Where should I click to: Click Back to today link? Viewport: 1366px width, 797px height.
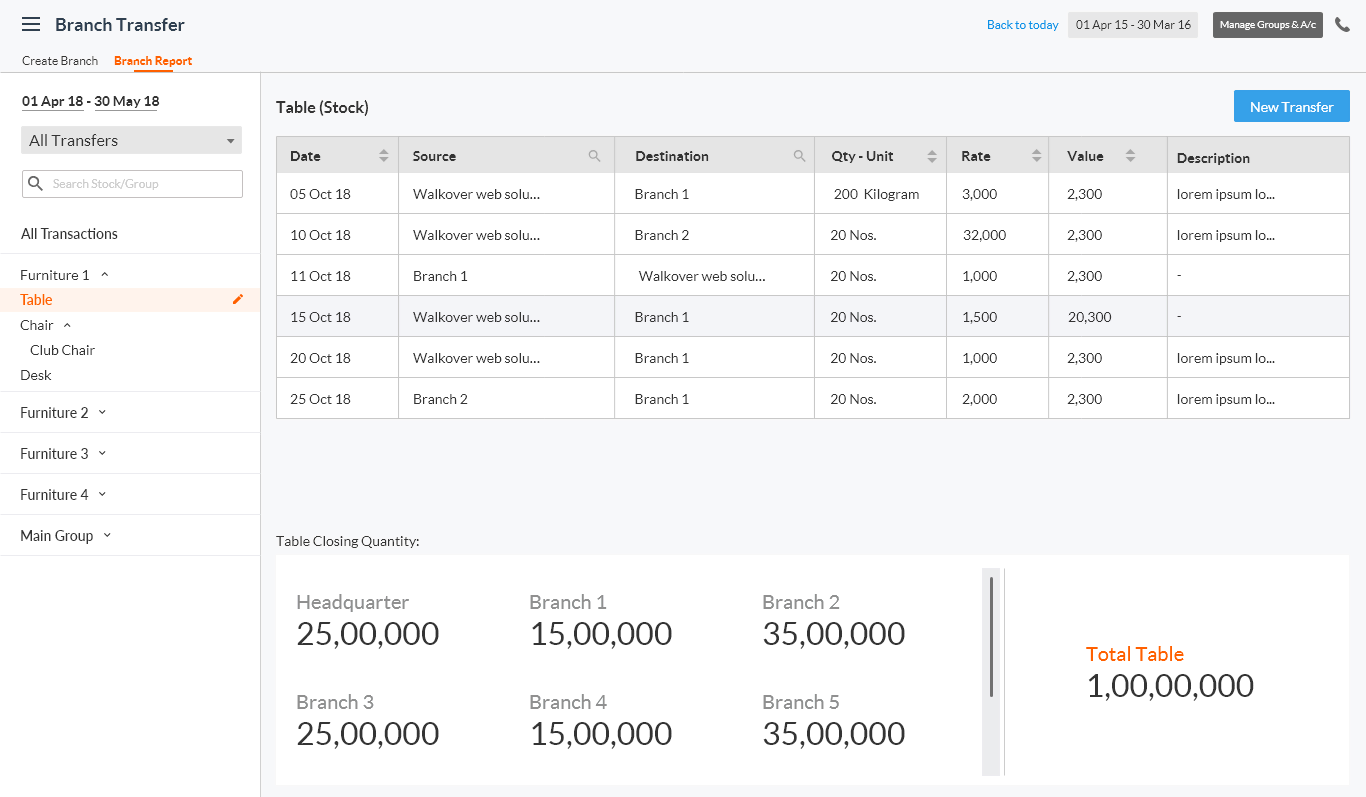point(1022,25)
